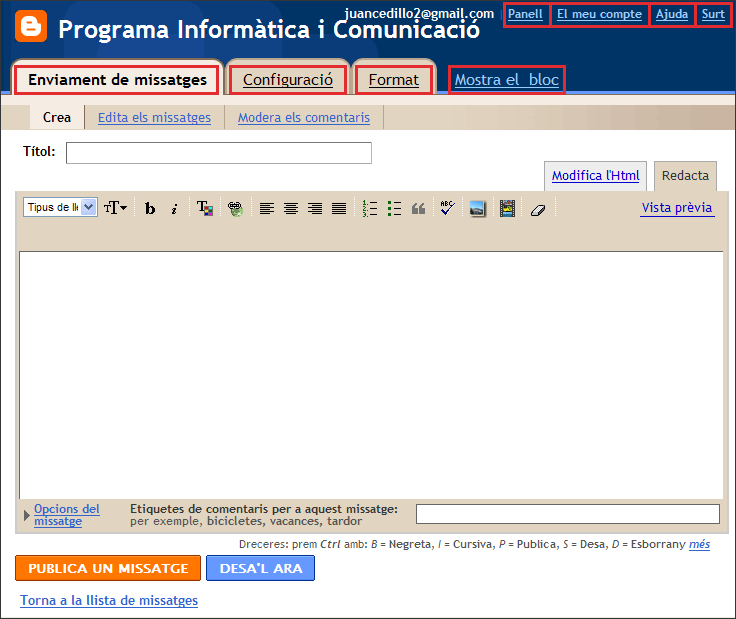This screenshot has width=736, height=619.
Task: Open the Vista prèvia link
Action: coord(677,207)
